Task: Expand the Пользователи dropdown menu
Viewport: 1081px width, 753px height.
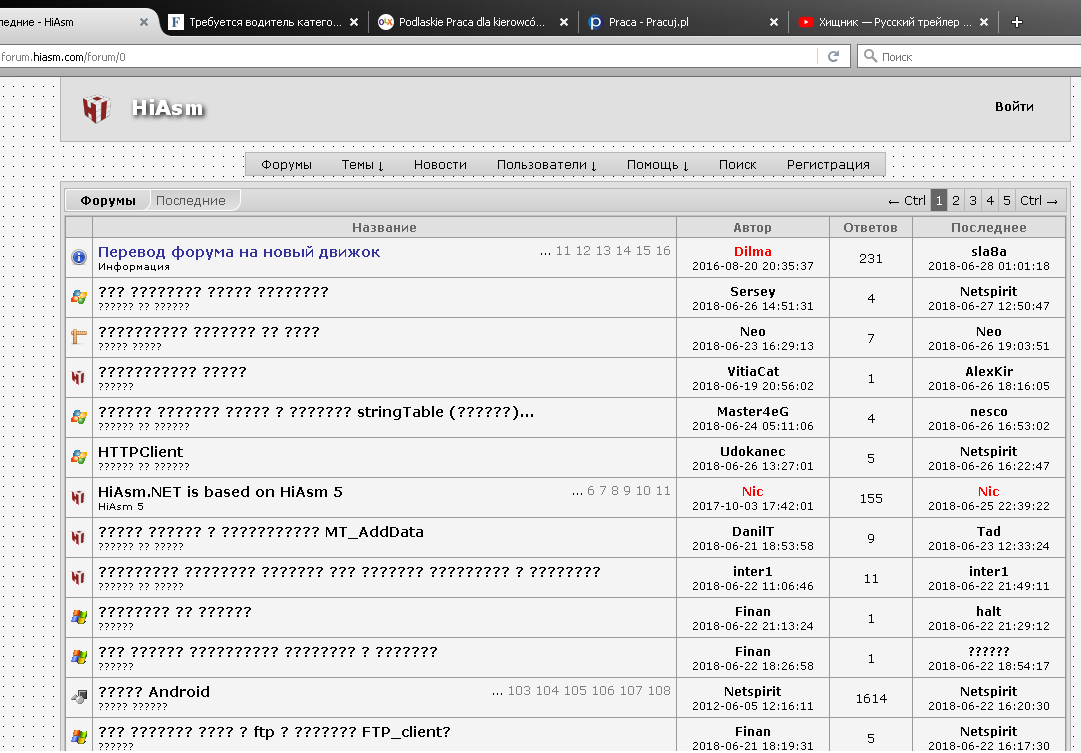Action: (546, 165)
